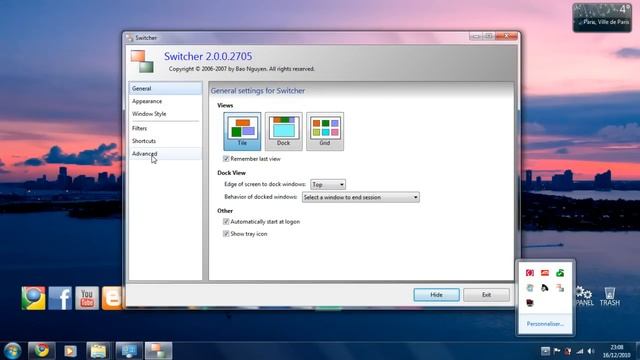Viewport: 640px width, 360px height.
Task: Open the Window Style section
Action: click(x=165, y=114)
